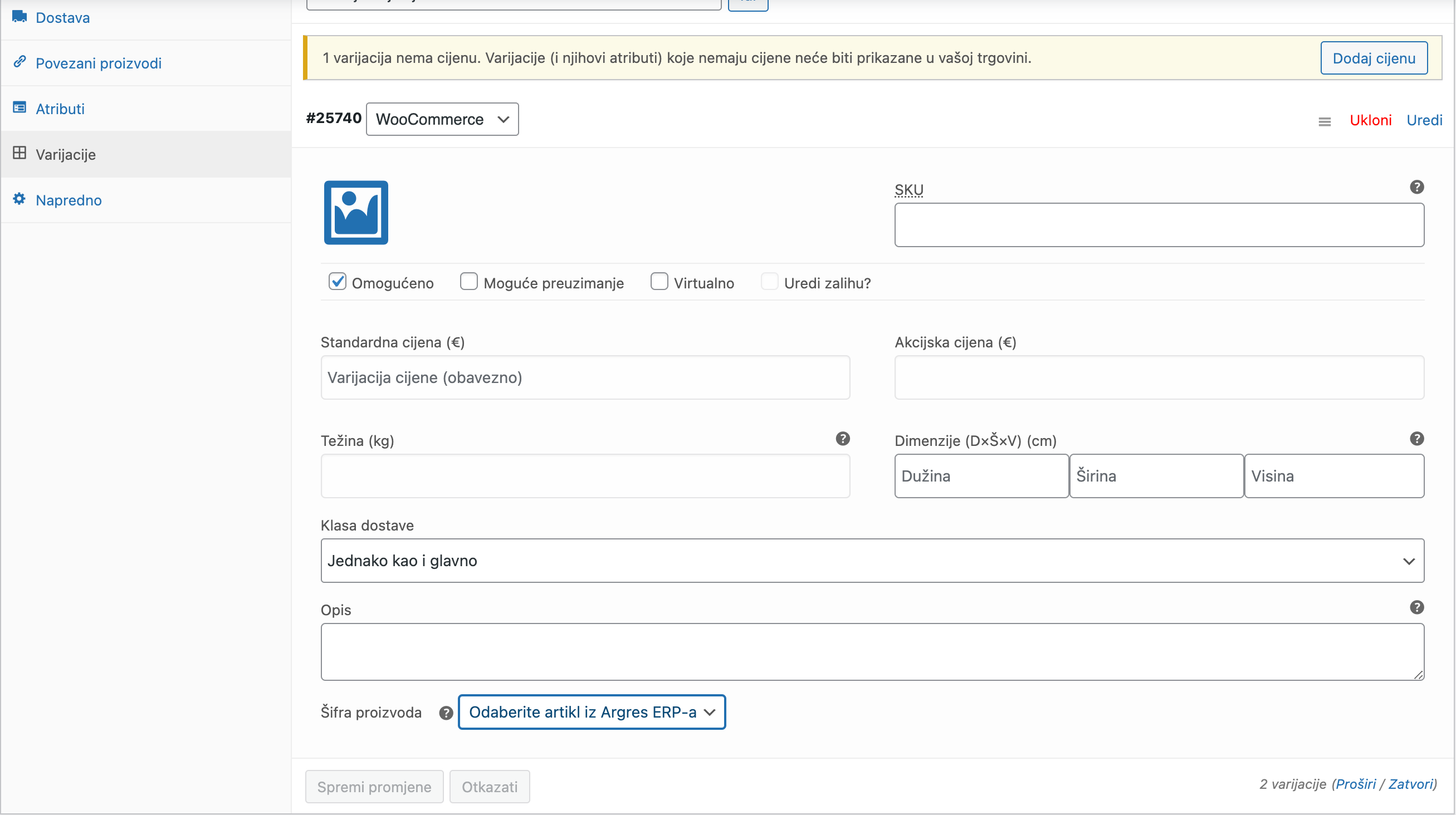Click the Šifra proizvoda help icon
Image resolution: width=1456 pixels, height=815 pixels.
[x=446, y=712]
